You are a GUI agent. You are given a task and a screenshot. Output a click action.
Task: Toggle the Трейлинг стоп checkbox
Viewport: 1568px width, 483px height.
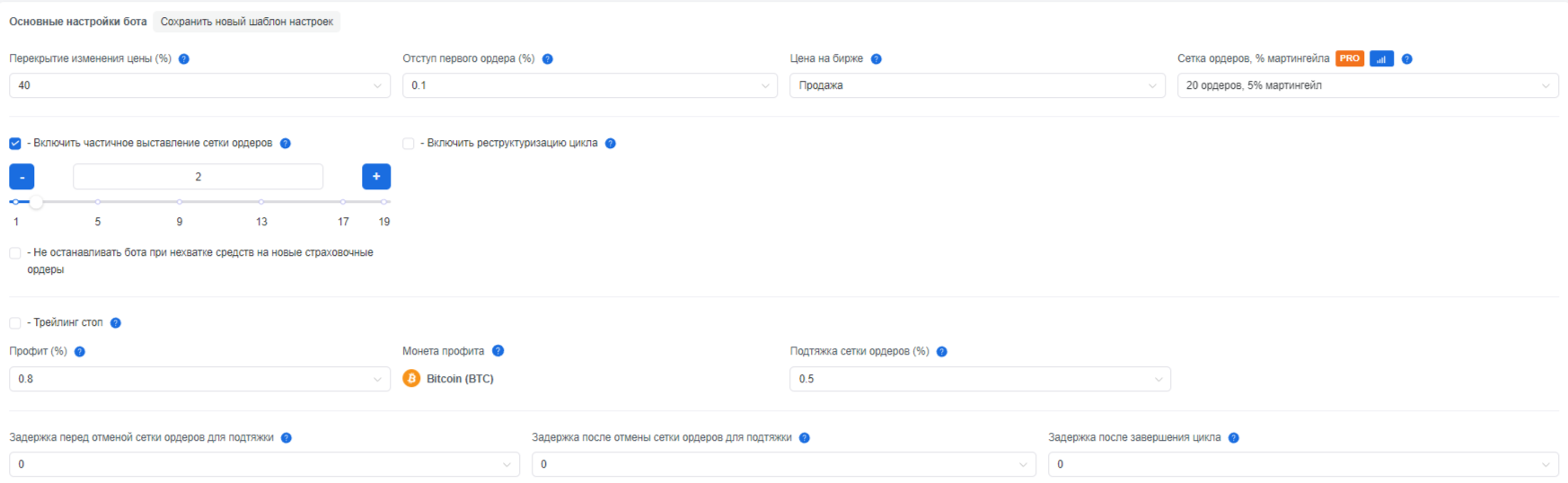coord(15,323)
